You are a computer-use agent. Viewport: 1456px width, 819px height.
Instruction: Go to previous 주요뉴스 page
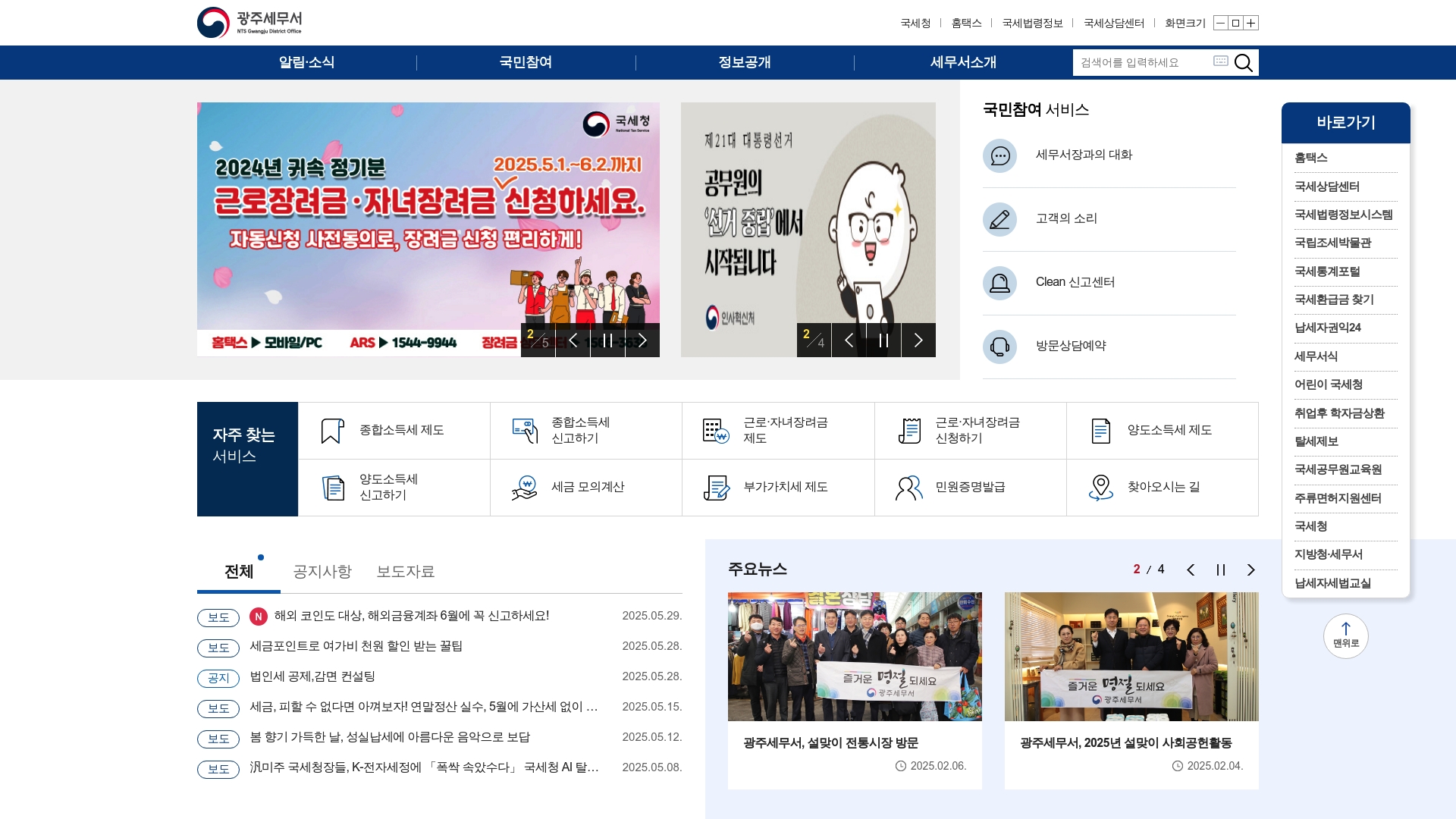[x=1191, y=570]
